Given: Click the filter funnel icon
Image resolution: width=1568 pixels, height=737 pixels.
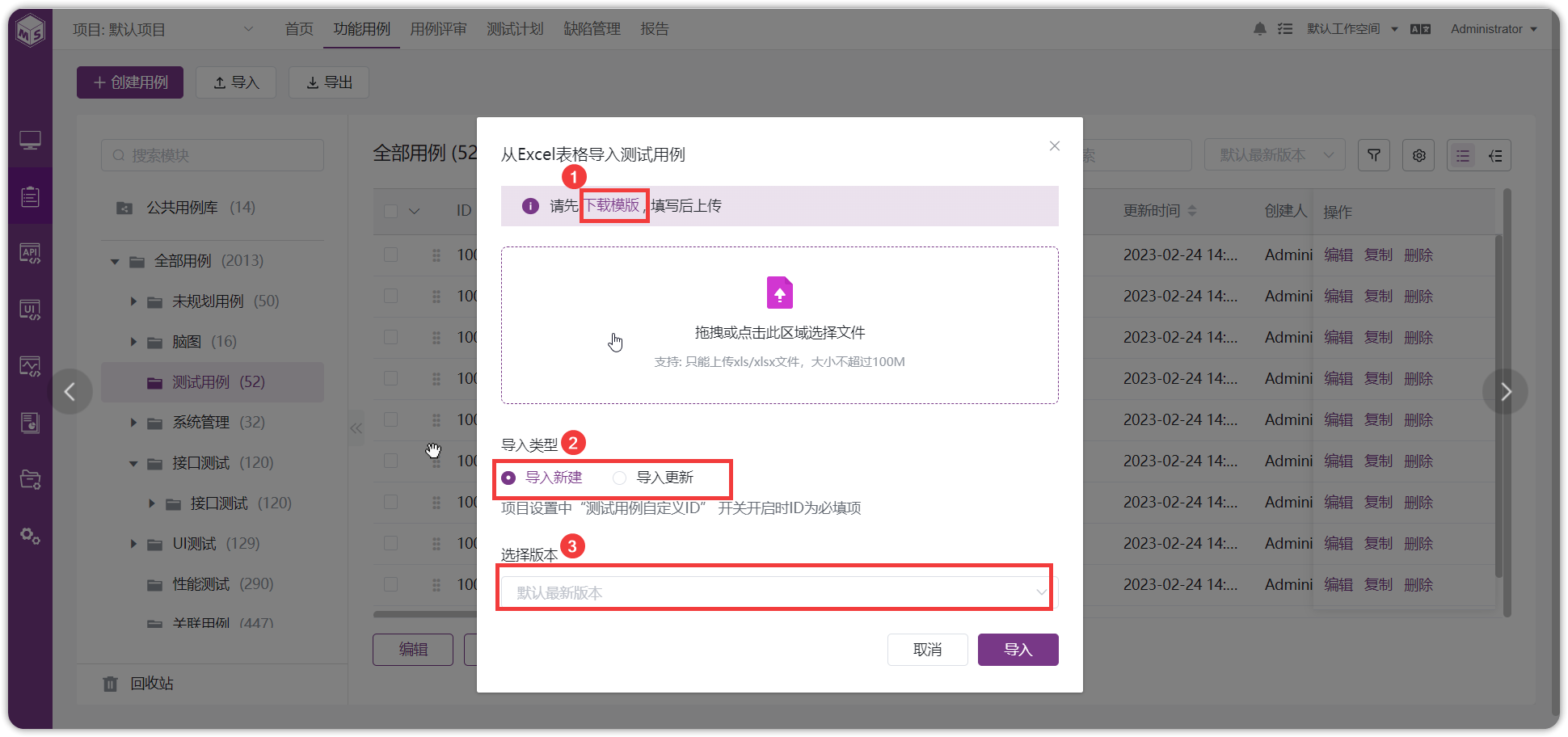Looking at the screenshot, I should click(1374, 155).
